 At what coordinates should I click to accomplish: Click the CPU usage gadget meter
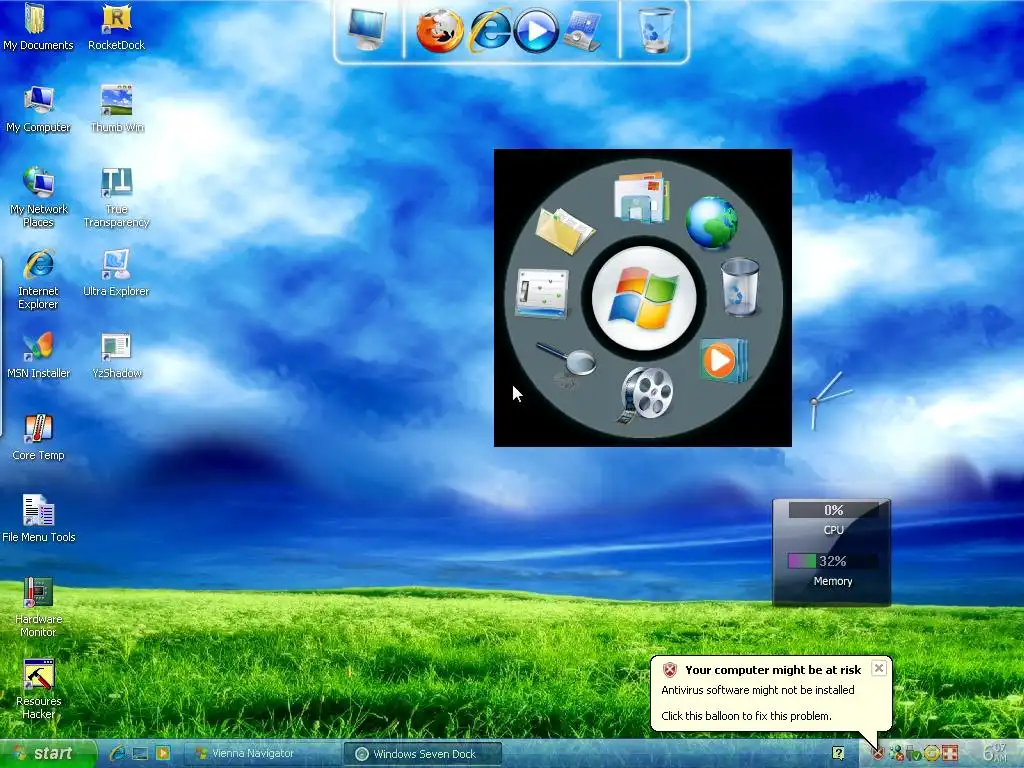coord(833,510)
